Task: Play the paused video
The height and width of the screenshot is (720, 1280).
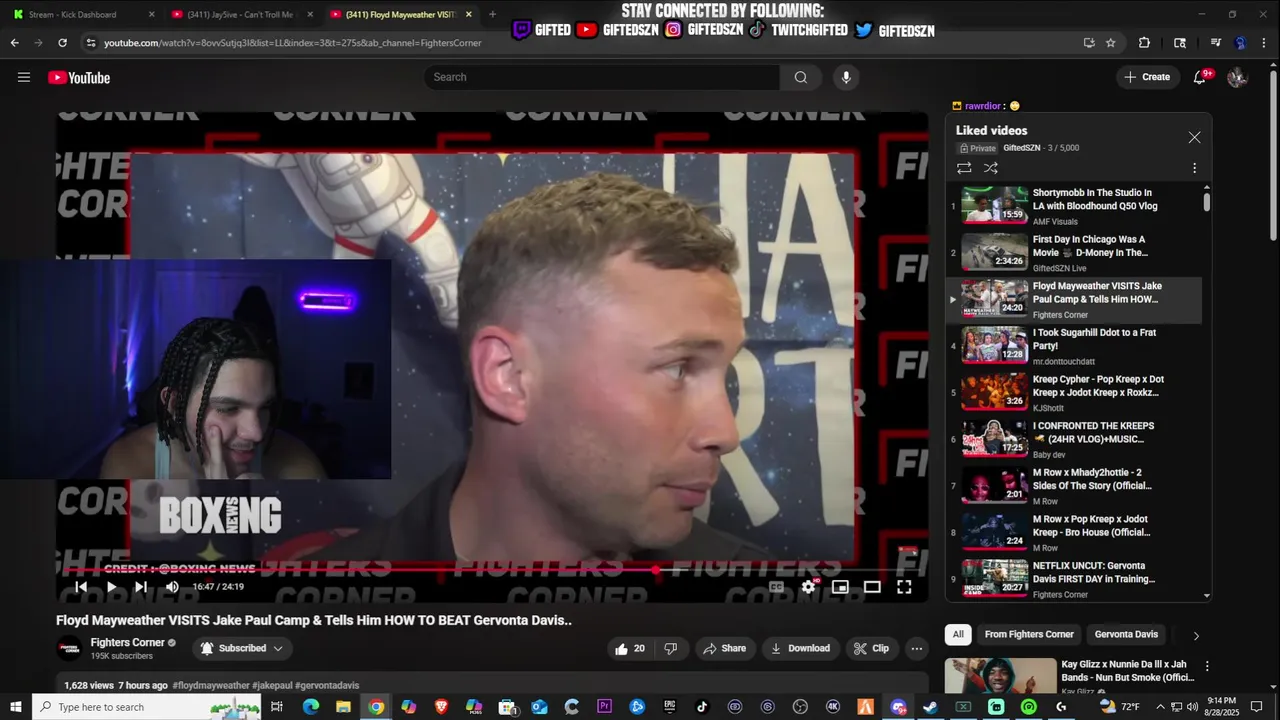Action: [x=111, y=587]
